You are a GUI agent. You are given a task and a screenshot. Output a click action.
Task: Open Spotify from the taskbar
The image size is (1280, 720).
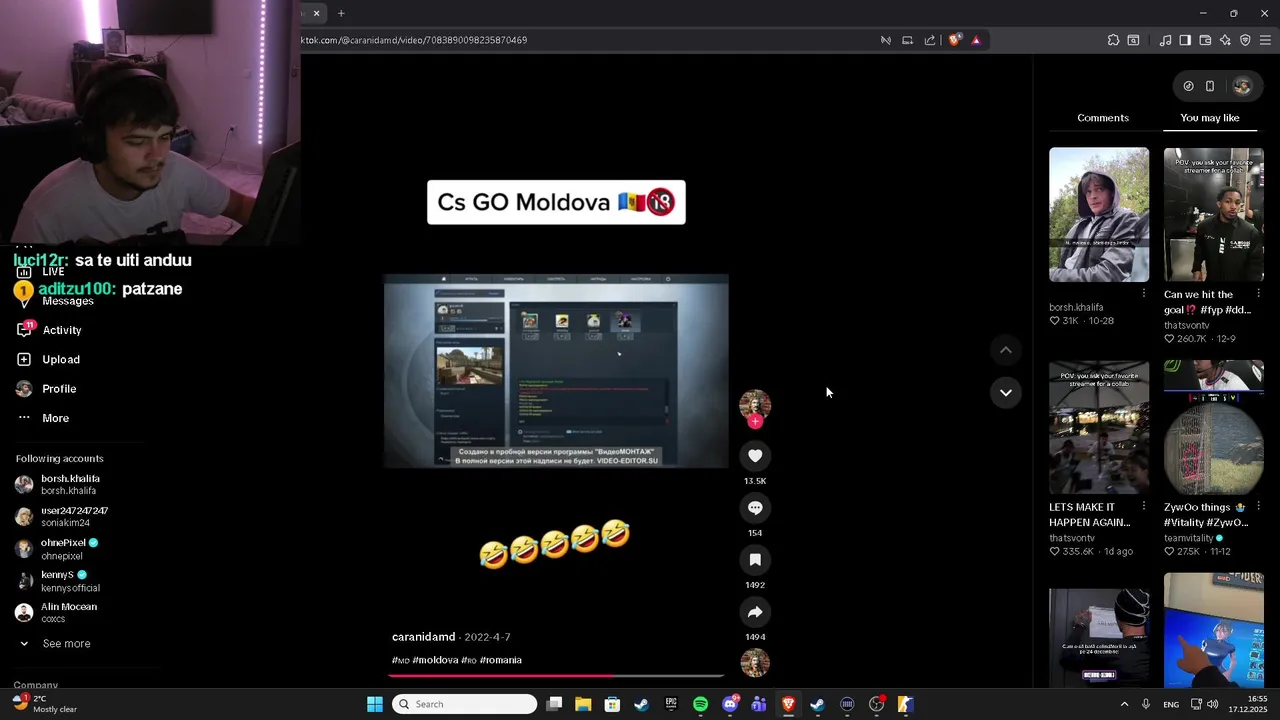(x=700, y=704)
